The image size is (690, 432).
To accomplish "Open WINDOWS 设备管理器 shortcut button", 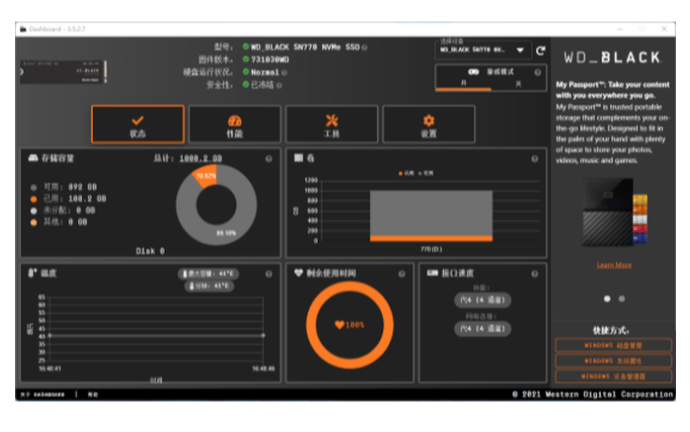I will (x=613, y=377).
